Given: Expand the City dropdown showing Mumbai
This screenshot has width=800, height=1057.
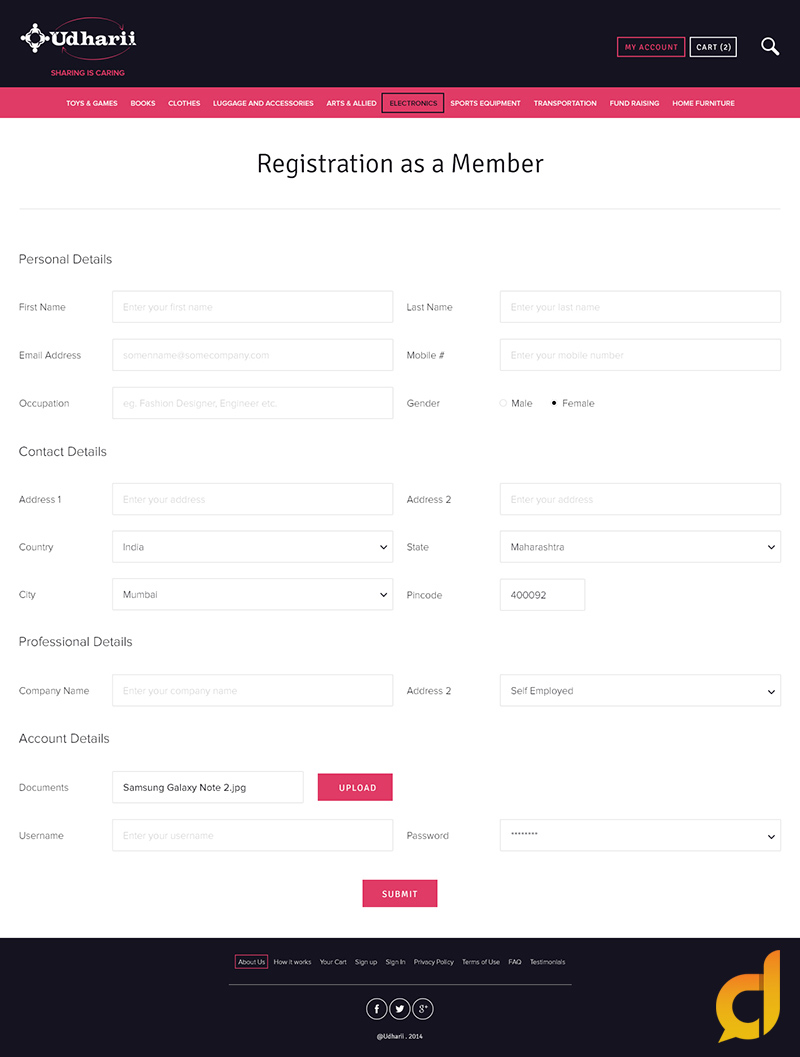Looking at the screenshot, I should (252, 594).
